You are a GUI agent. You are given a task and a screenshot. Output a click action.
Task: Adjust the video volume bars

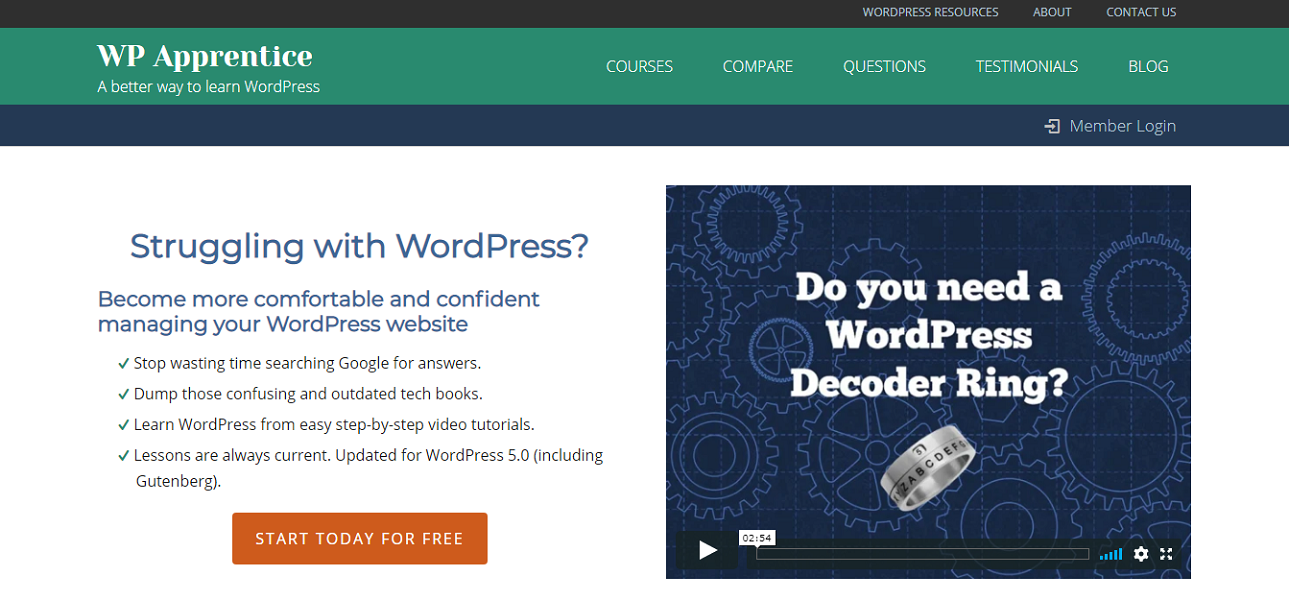click(x=1110, y=554)
